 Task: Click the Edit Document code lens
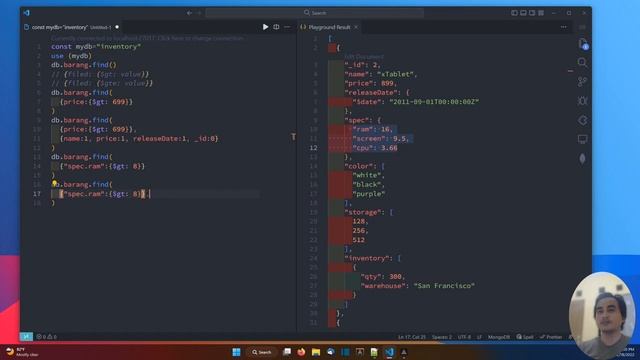364,56
